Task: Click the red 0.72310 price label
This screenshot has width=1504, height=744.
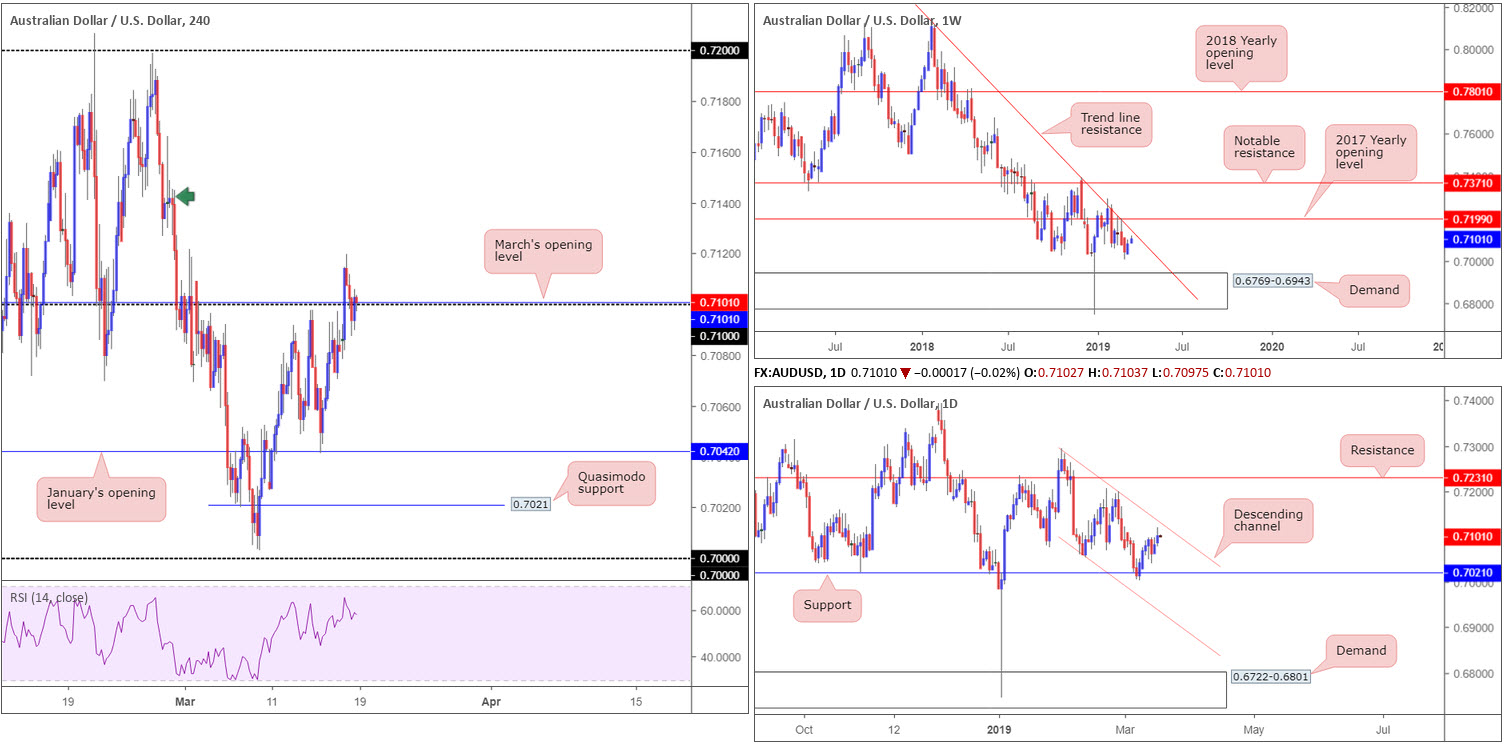Action: point(1472,479)
